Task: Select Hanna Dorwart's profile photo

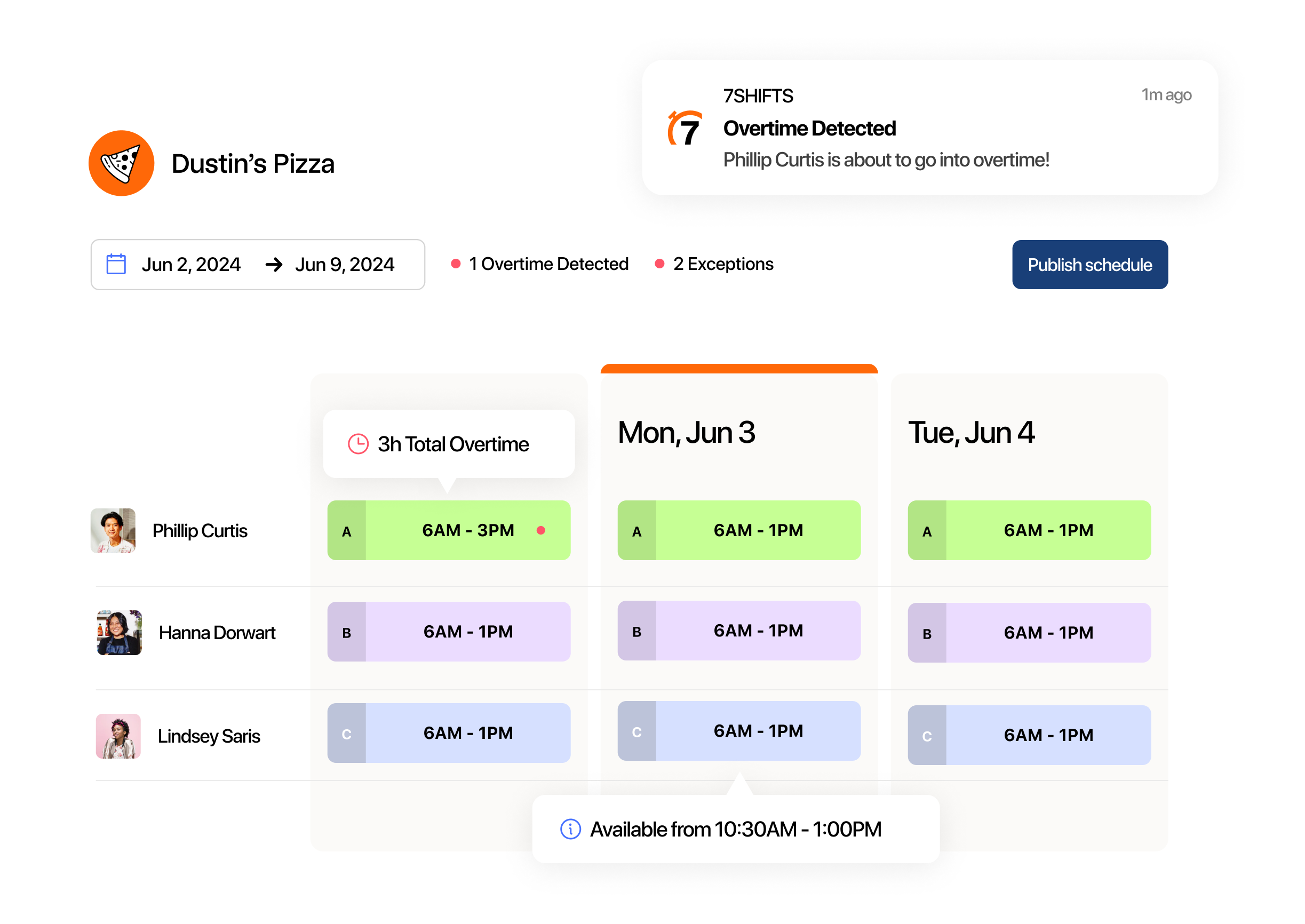Action: coord(118,632)
